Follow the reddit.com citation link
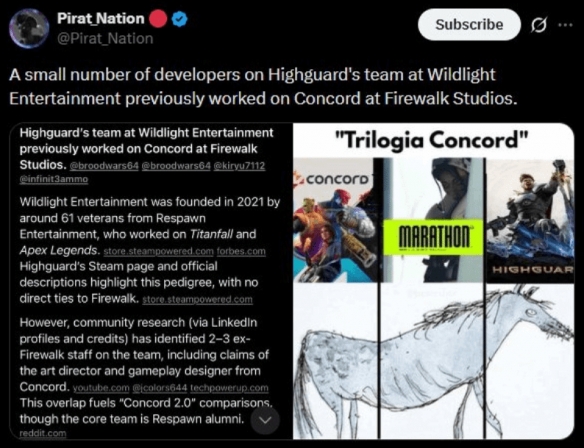 pyautogui.click(x=43, y=433)
